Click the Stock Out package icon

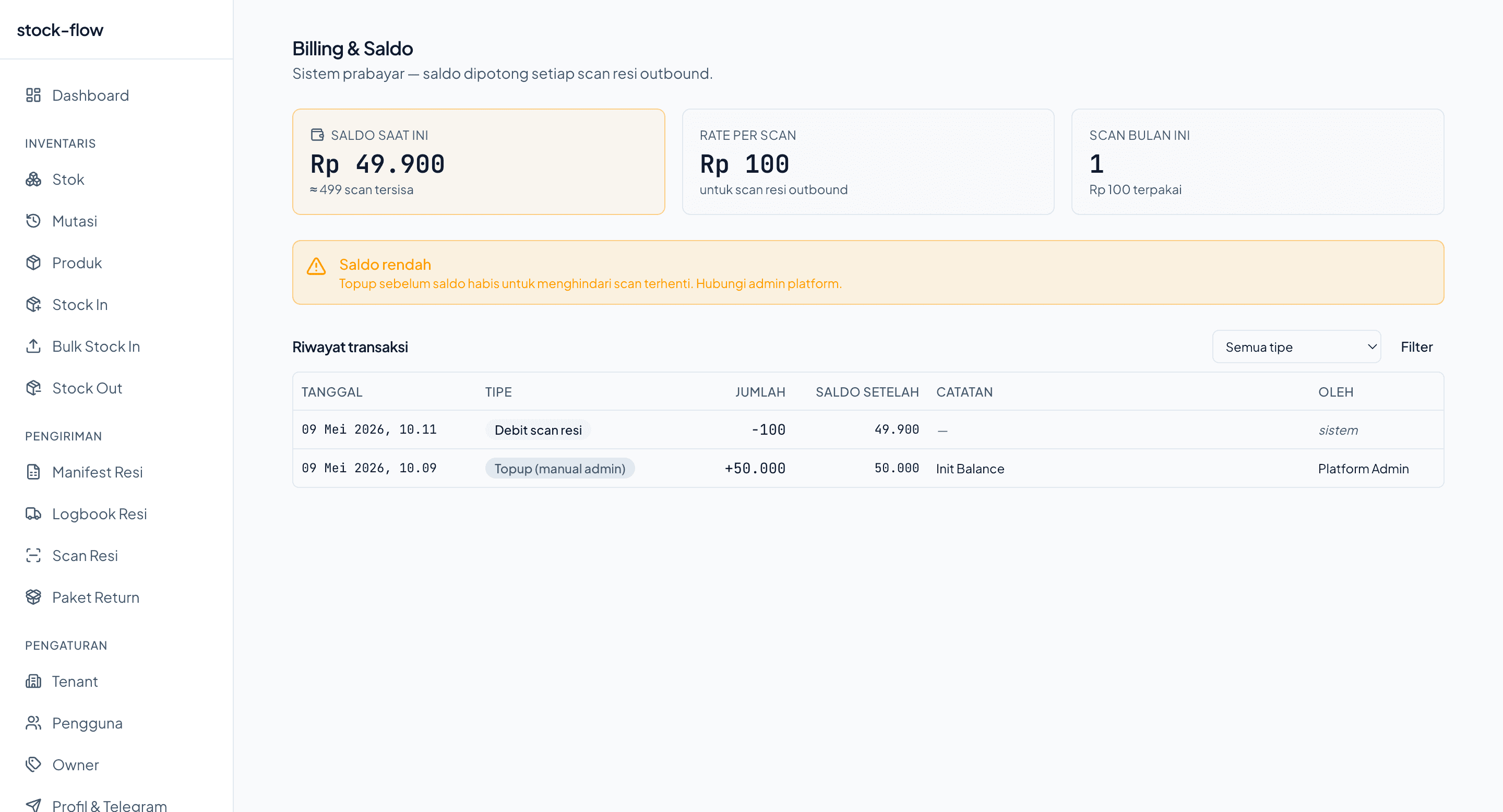tap(33, 388)
